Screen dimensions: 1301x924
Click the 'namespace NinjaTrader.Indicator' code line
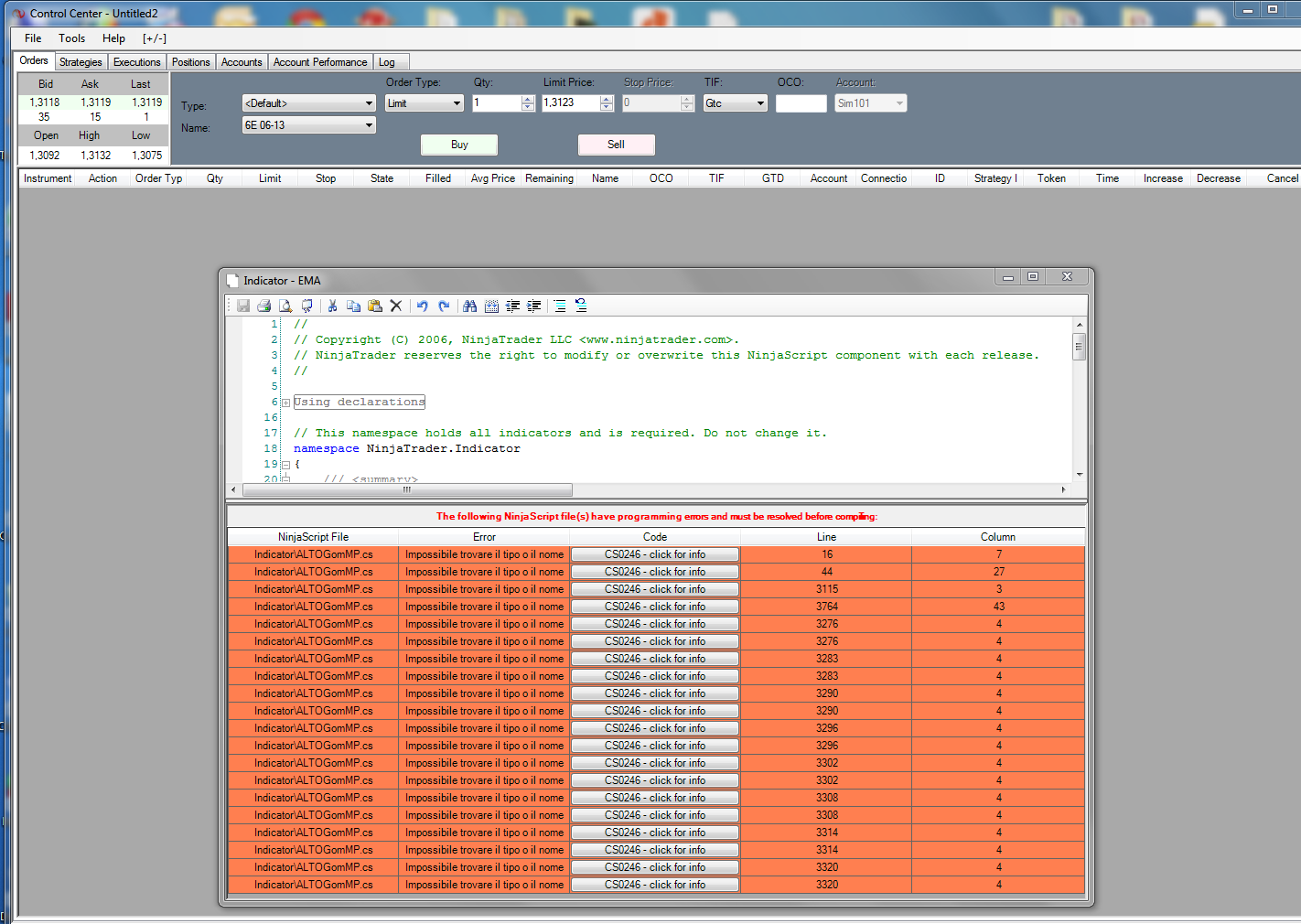tap(407, 449)
